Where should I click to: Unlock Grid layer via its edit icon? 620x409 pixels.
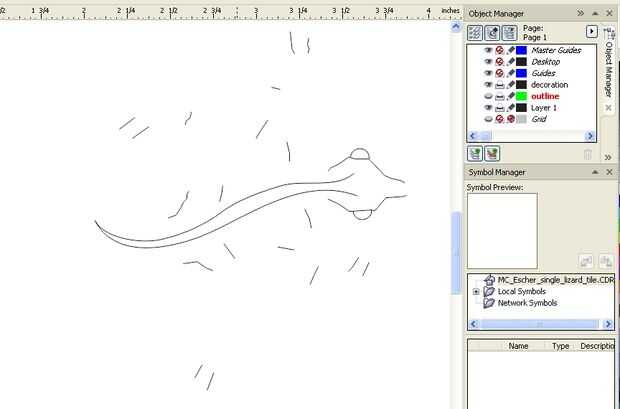(510, 119)
